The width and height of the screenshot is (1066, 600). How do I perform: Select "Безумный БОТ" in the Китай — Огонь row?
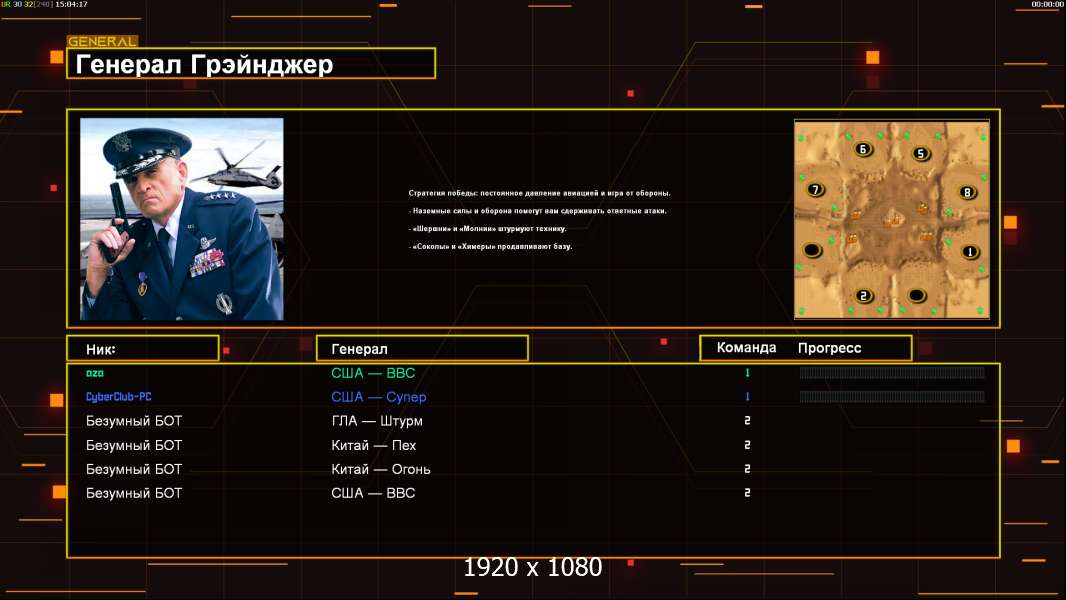point(134,469)
